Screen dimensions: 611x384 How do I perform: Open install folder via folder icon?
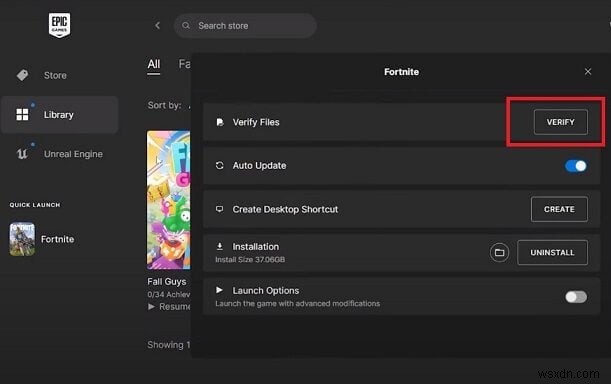tap(499, 253)
